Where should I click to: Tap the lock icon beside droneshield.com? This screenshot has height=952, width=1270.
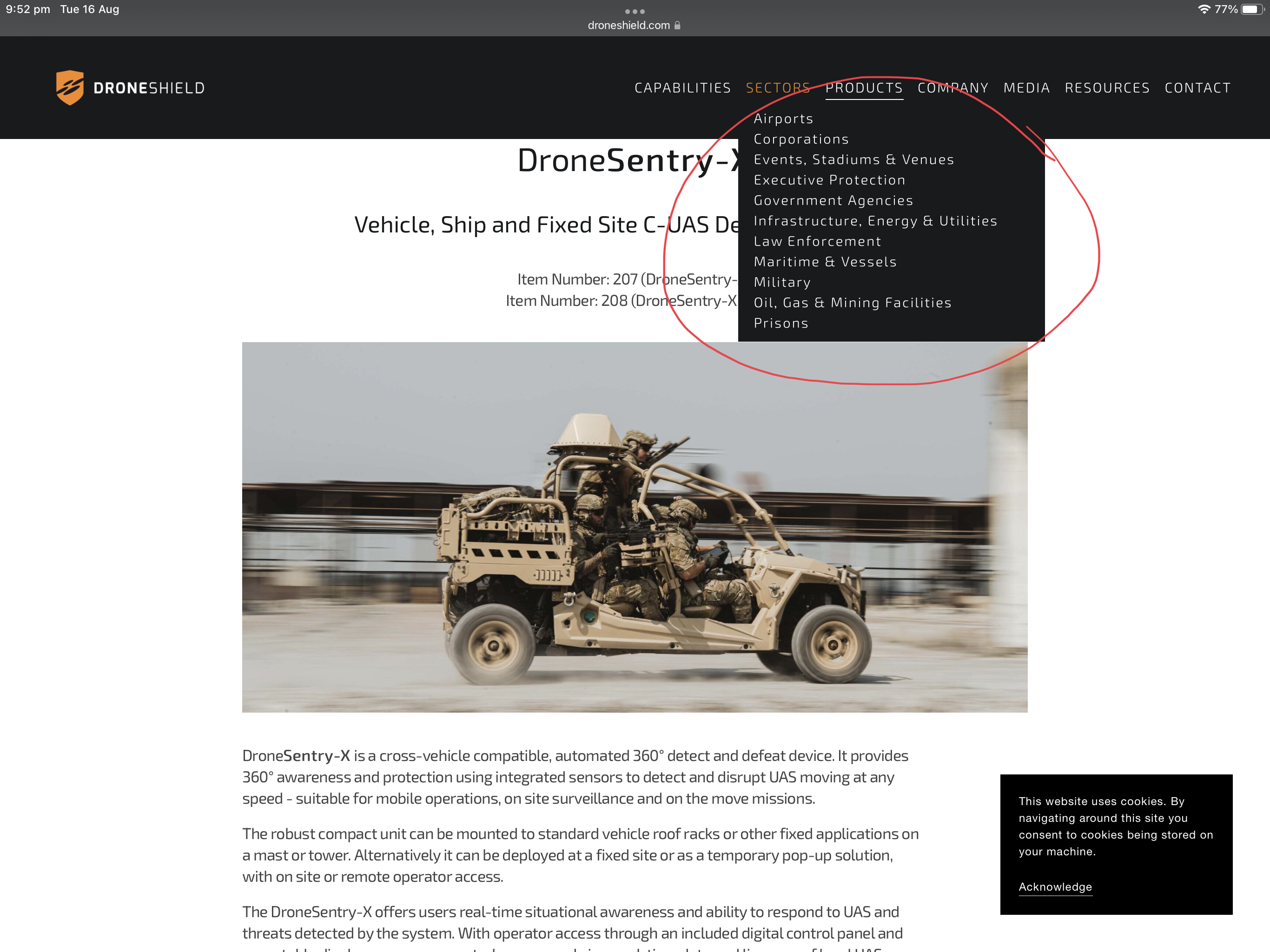click(677, 25)
